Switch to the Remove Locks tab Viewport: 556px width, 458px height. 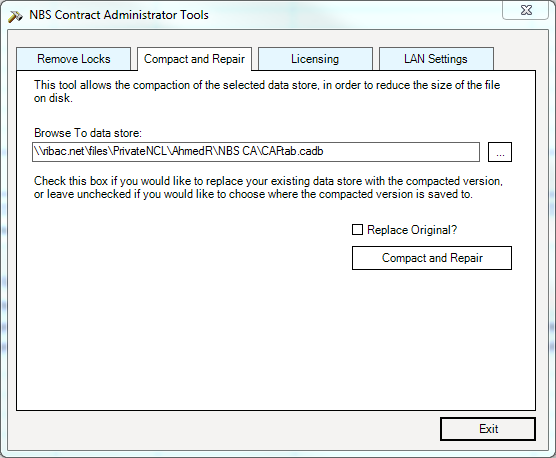point(73,59)
